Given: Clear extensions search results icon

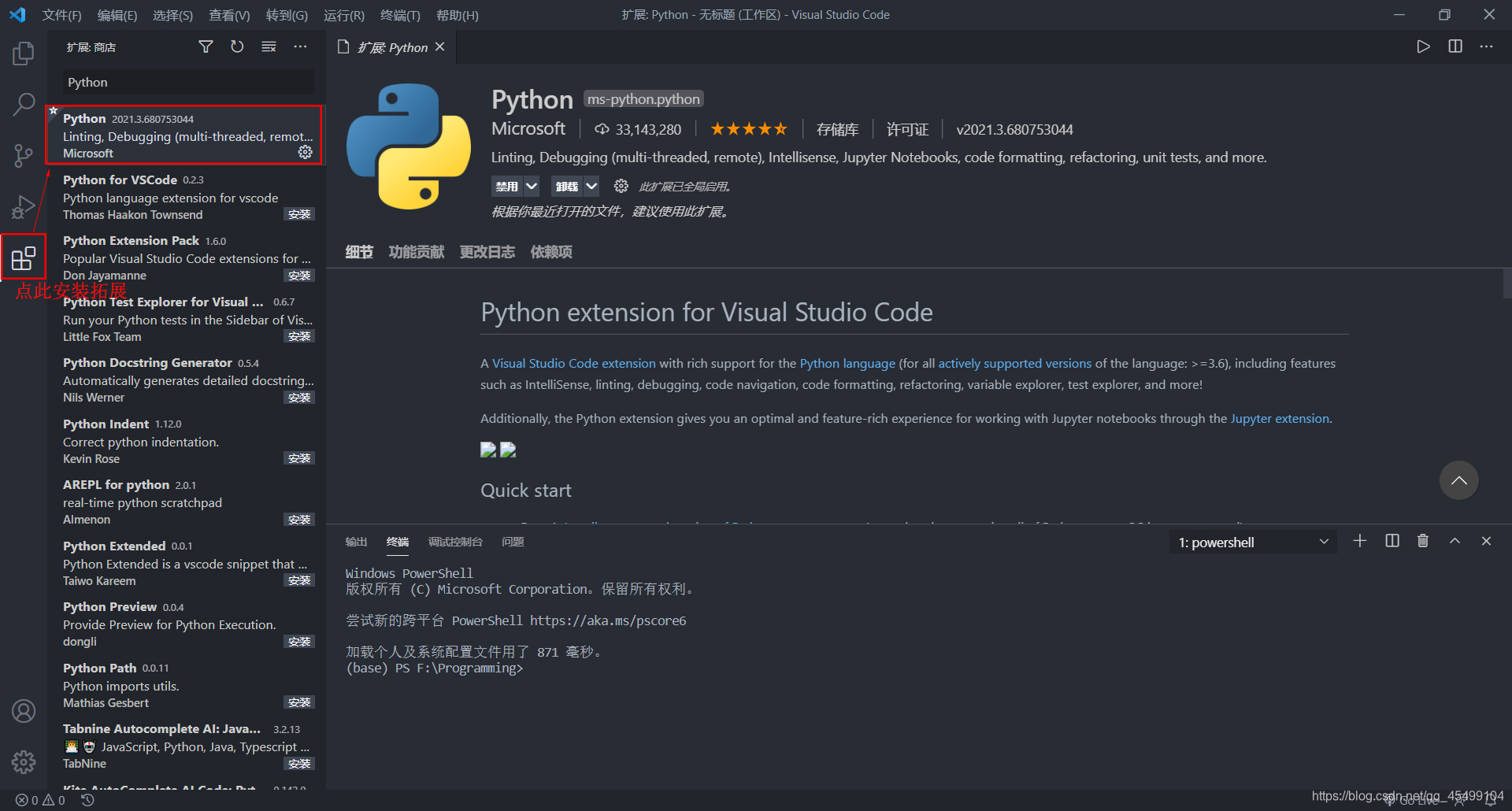Looking at the screenshot, I should click(x=269, y=47).
